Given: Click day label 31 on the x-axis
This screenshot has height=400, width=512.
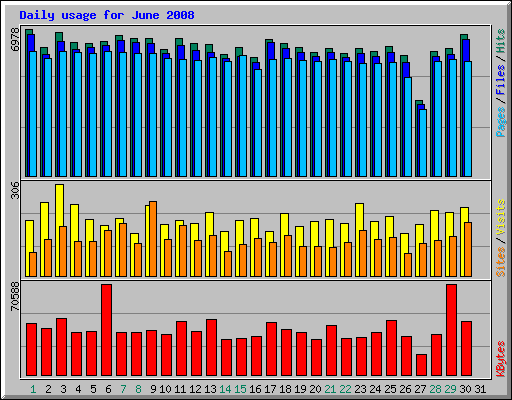Looking at the screenshot, I should [480, 389].
